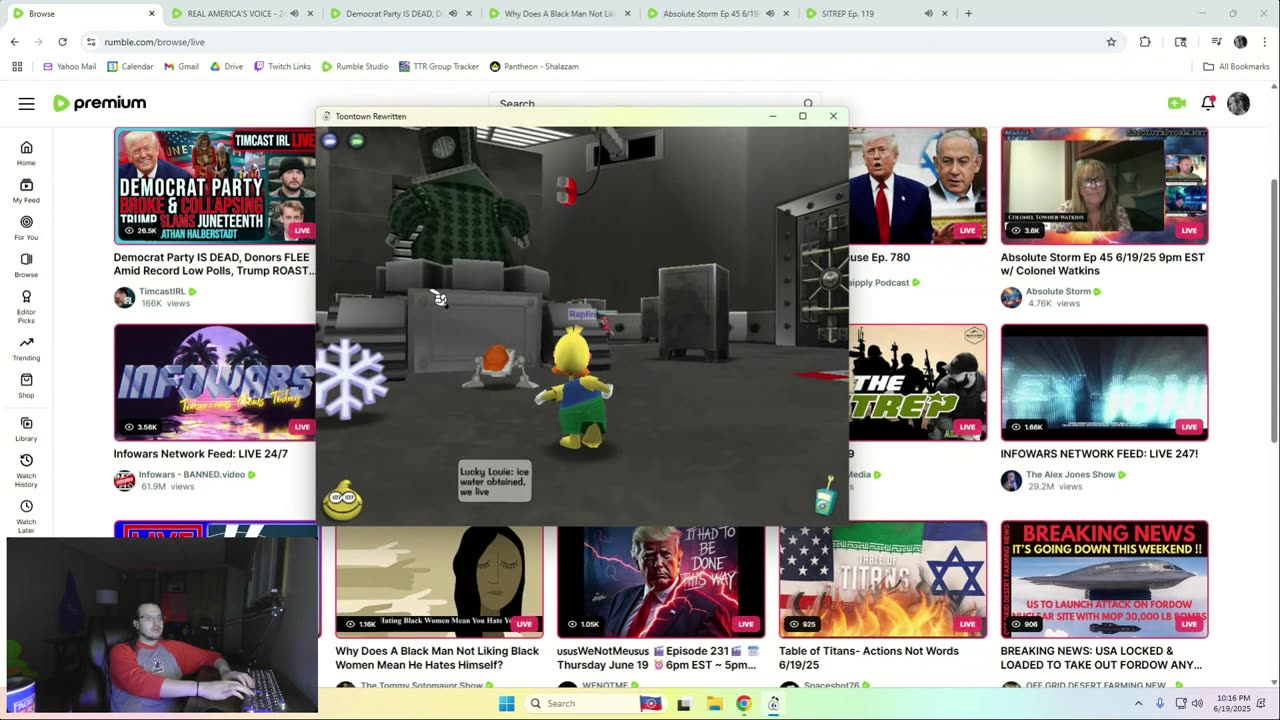Open the Rumble user avatar menu
The width and height of the screenshot is (1280, 720).
[1238, 103]
